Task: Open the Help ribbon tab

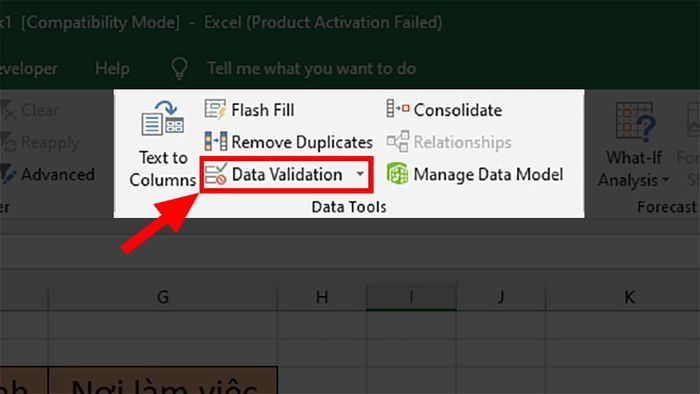Action: point(112,69)
